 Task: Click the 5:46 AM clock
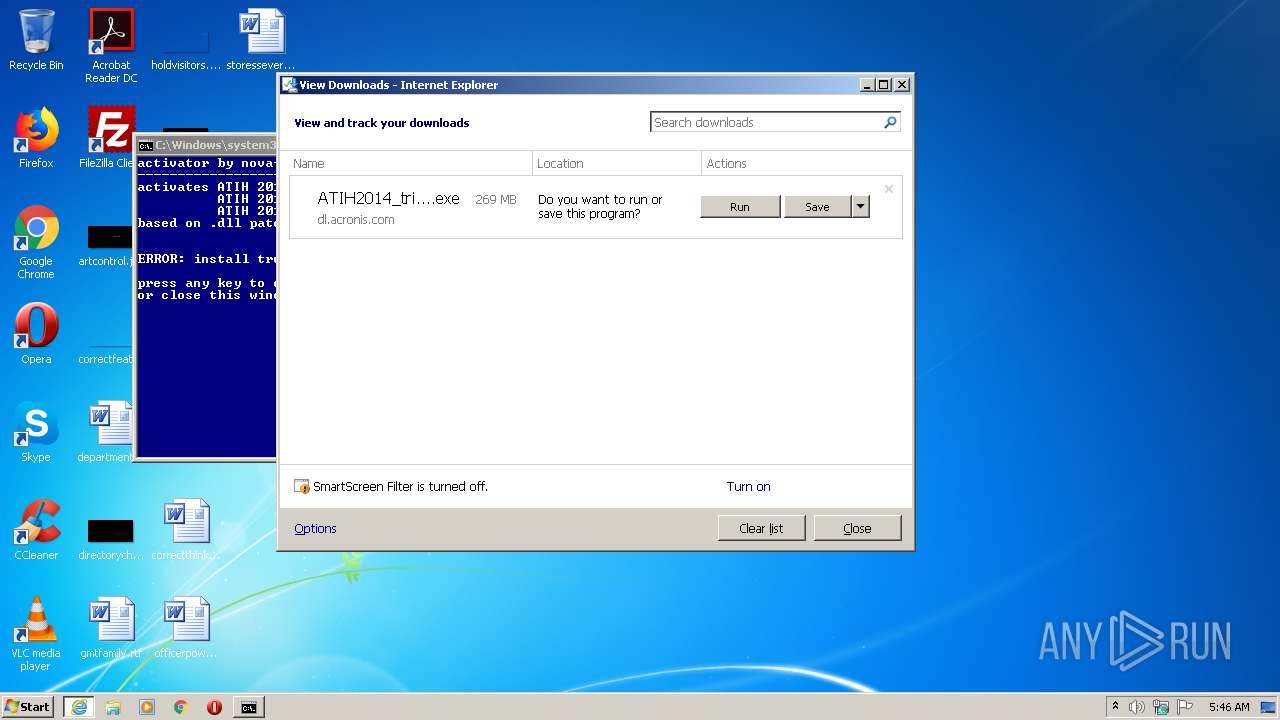1229,707
